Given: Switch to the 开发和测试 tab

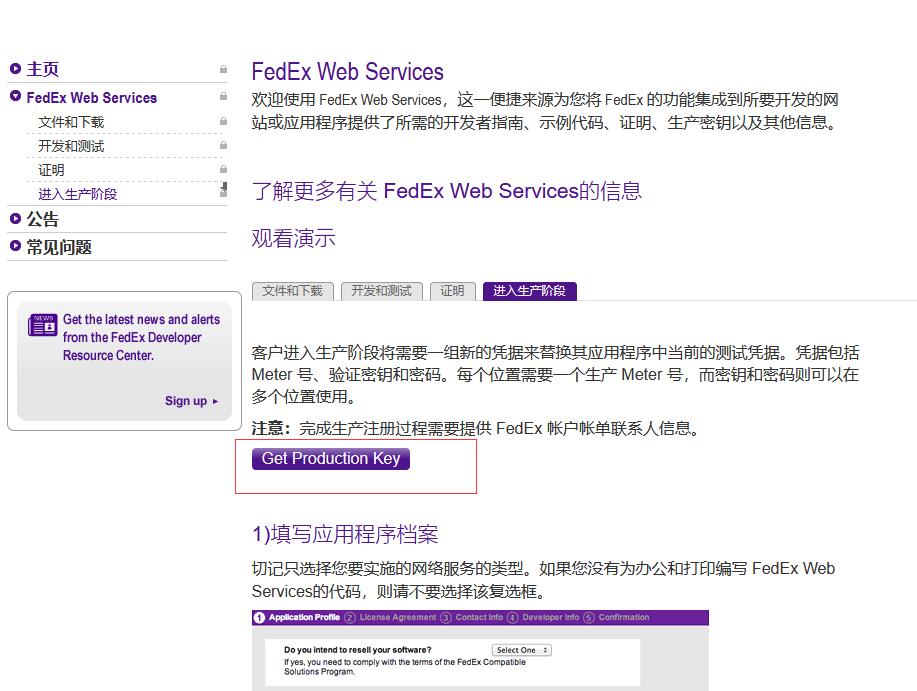Looking at the screenshot, I should click(x=381, y=291).
